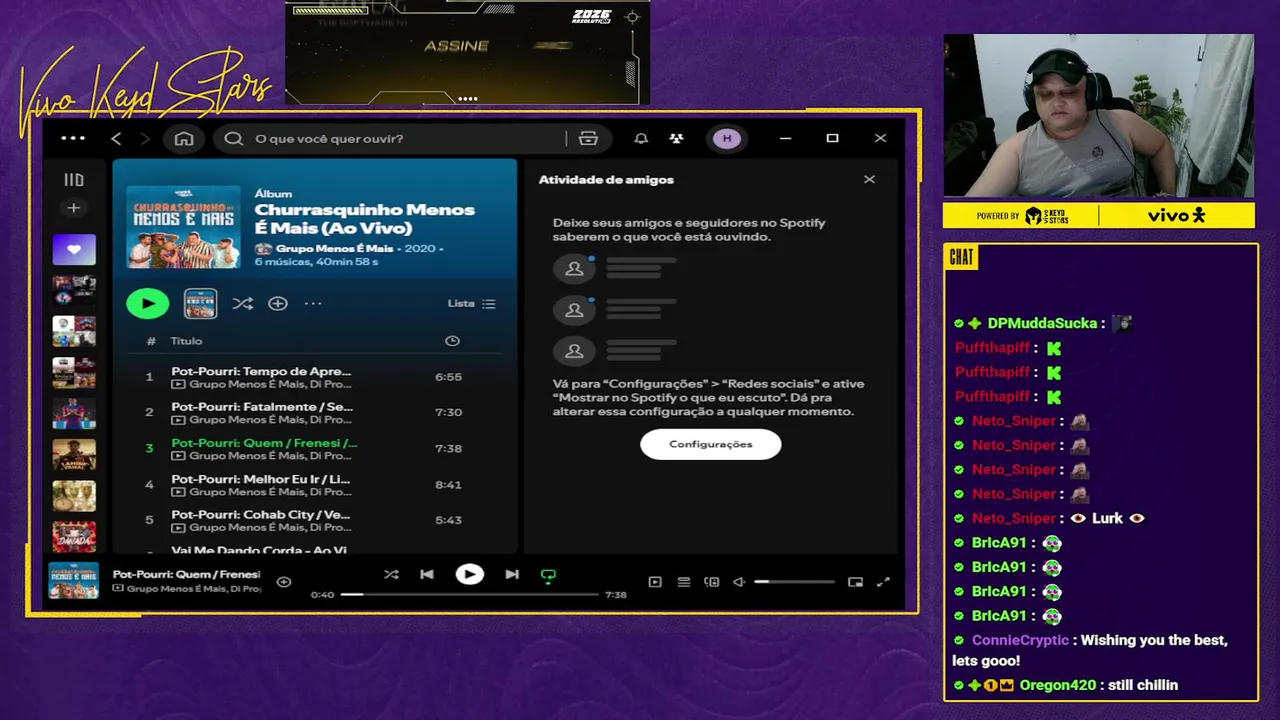The width and height of the screenshot is (1280, 720).
Task: Open now-playing album thumbnail in player bar
Action: coord(74,581)
